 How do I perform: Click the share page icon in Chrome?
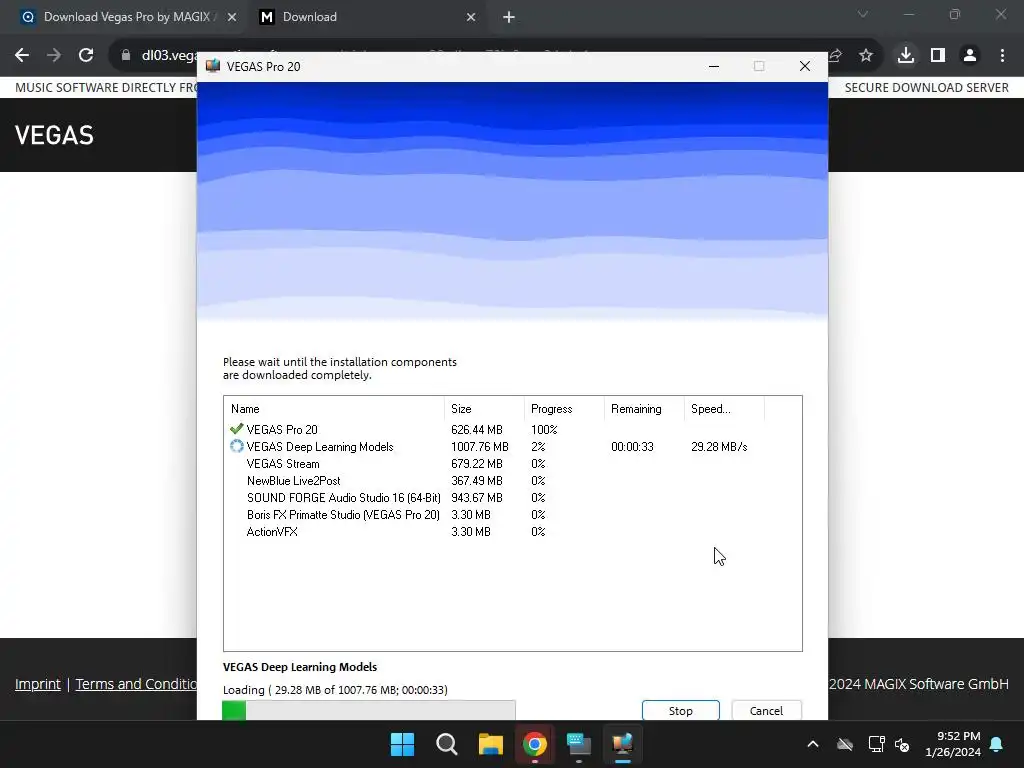pyautogui.click(x=835, y=56)
